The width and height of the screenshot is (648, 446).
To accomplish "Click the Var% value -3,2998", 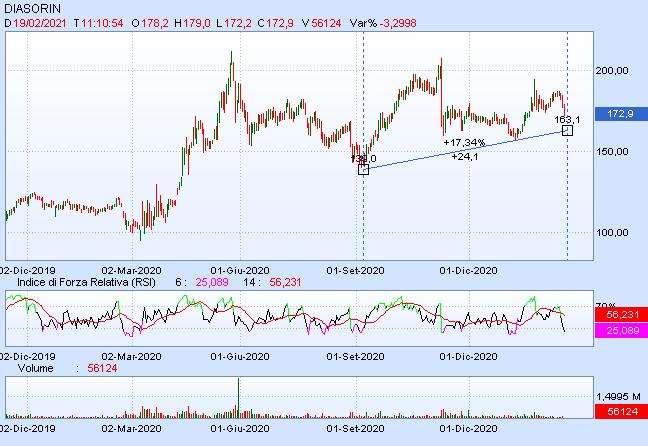I will click(x=399, y=23).
